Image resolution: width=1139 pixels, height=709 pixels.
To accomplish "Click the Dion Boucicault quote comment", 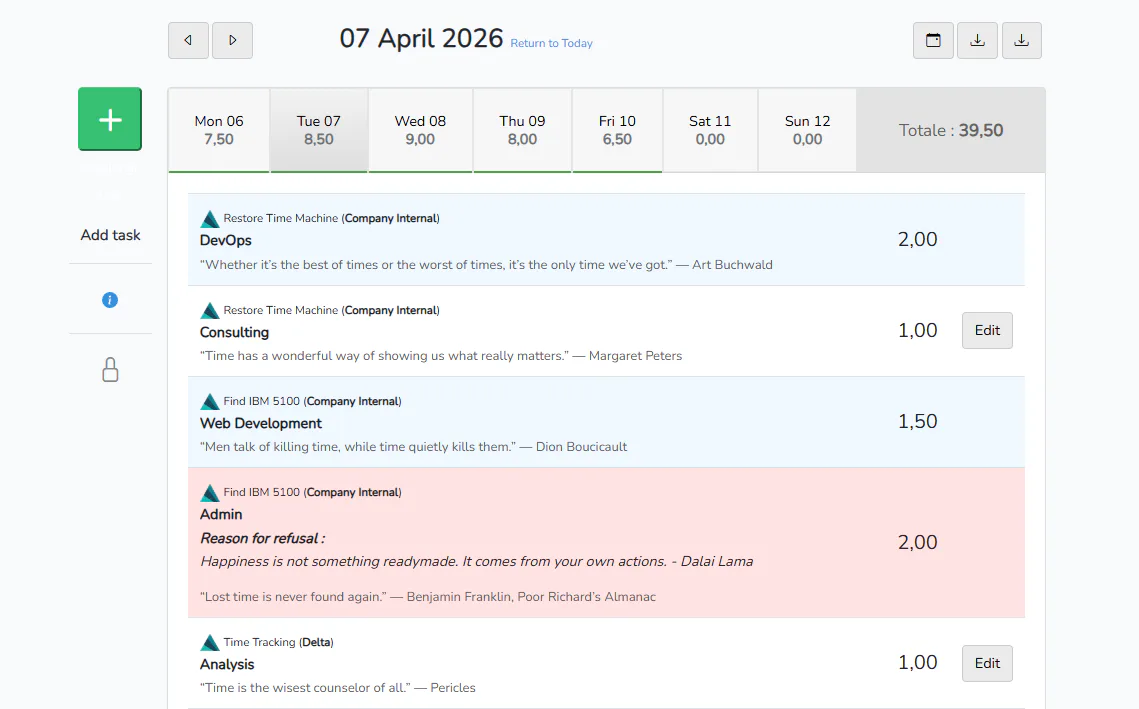I will click(413, 447).
